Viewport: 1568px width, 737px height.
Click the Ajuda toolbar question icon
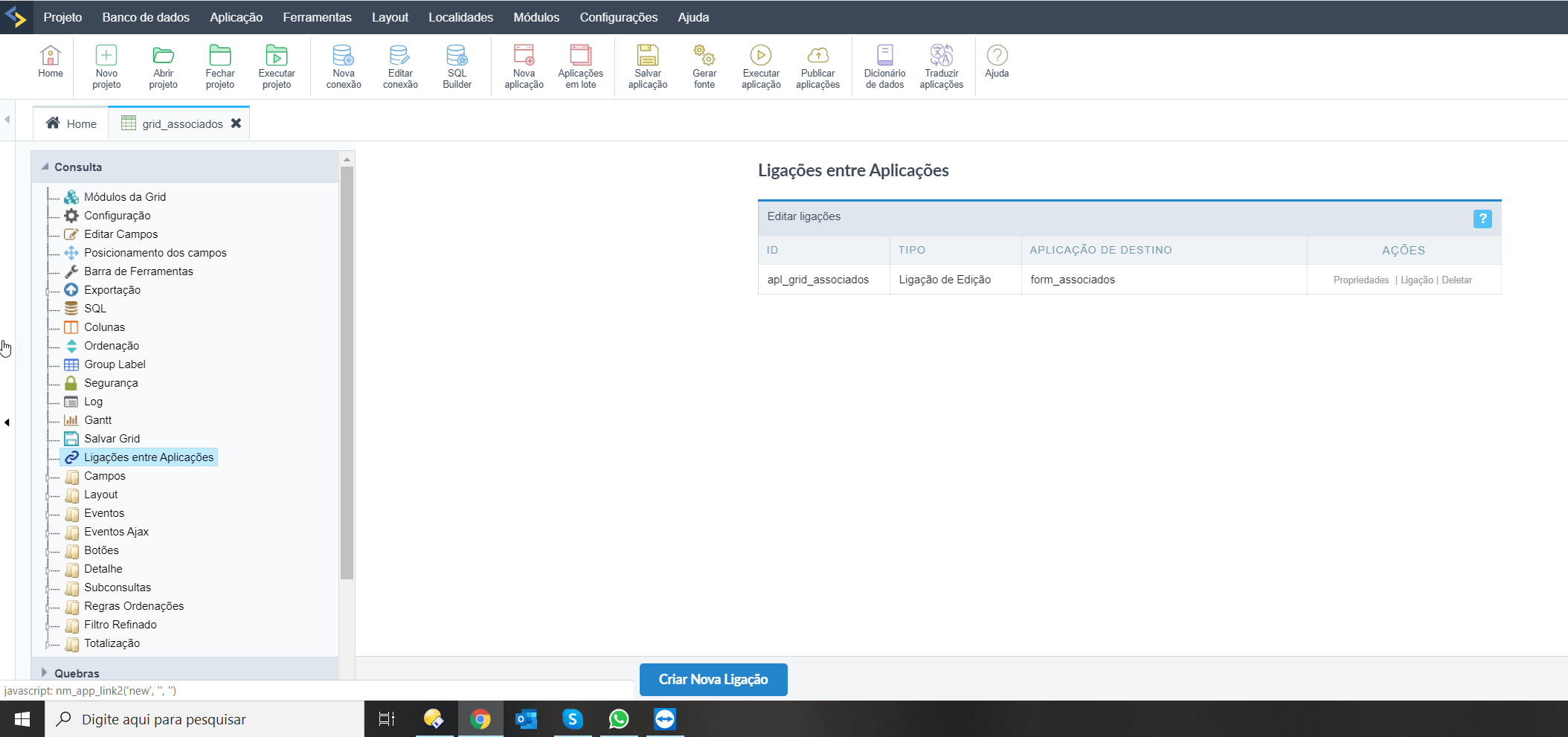point(997,61)
